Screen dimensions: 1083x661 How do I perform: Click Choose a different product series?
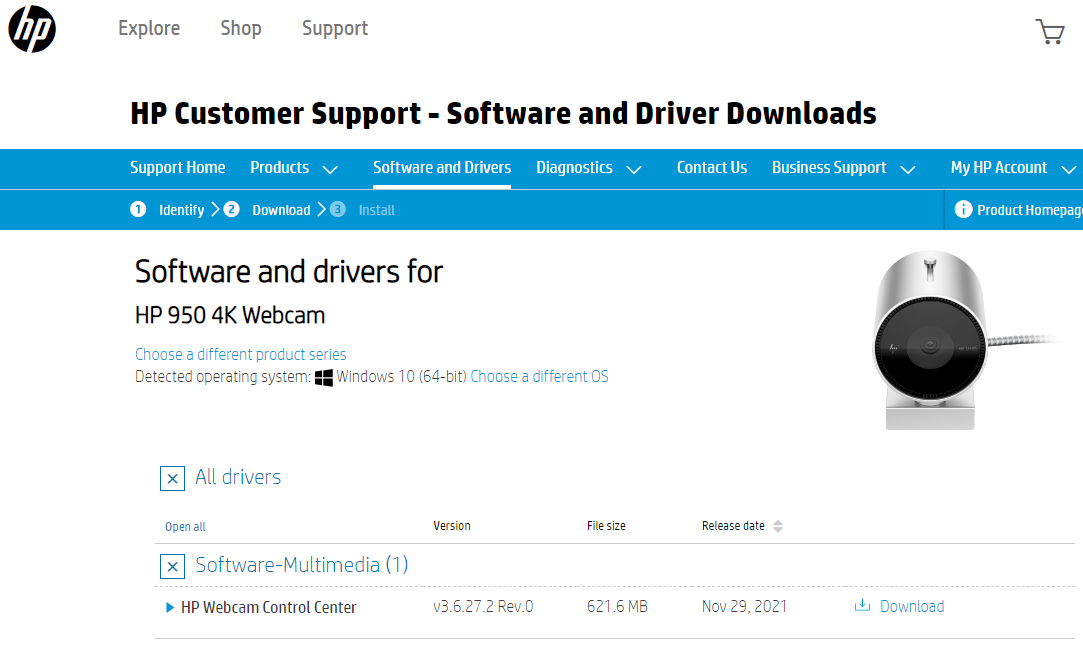coord(240,354)
